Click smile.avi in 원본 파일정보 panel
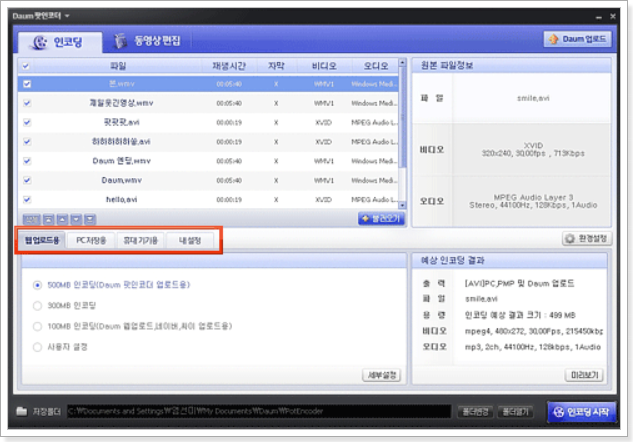 [533, 98]
